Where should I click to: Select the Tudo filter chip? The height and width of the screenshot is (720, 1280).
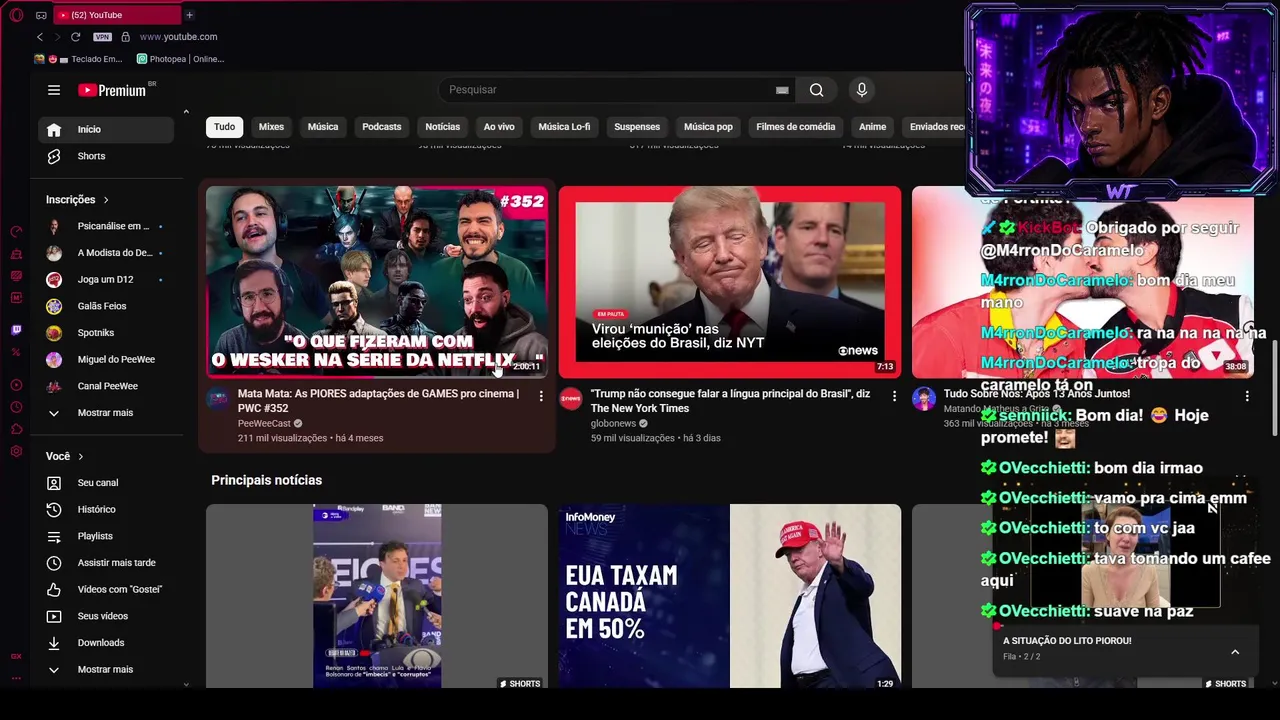point(225,127)
